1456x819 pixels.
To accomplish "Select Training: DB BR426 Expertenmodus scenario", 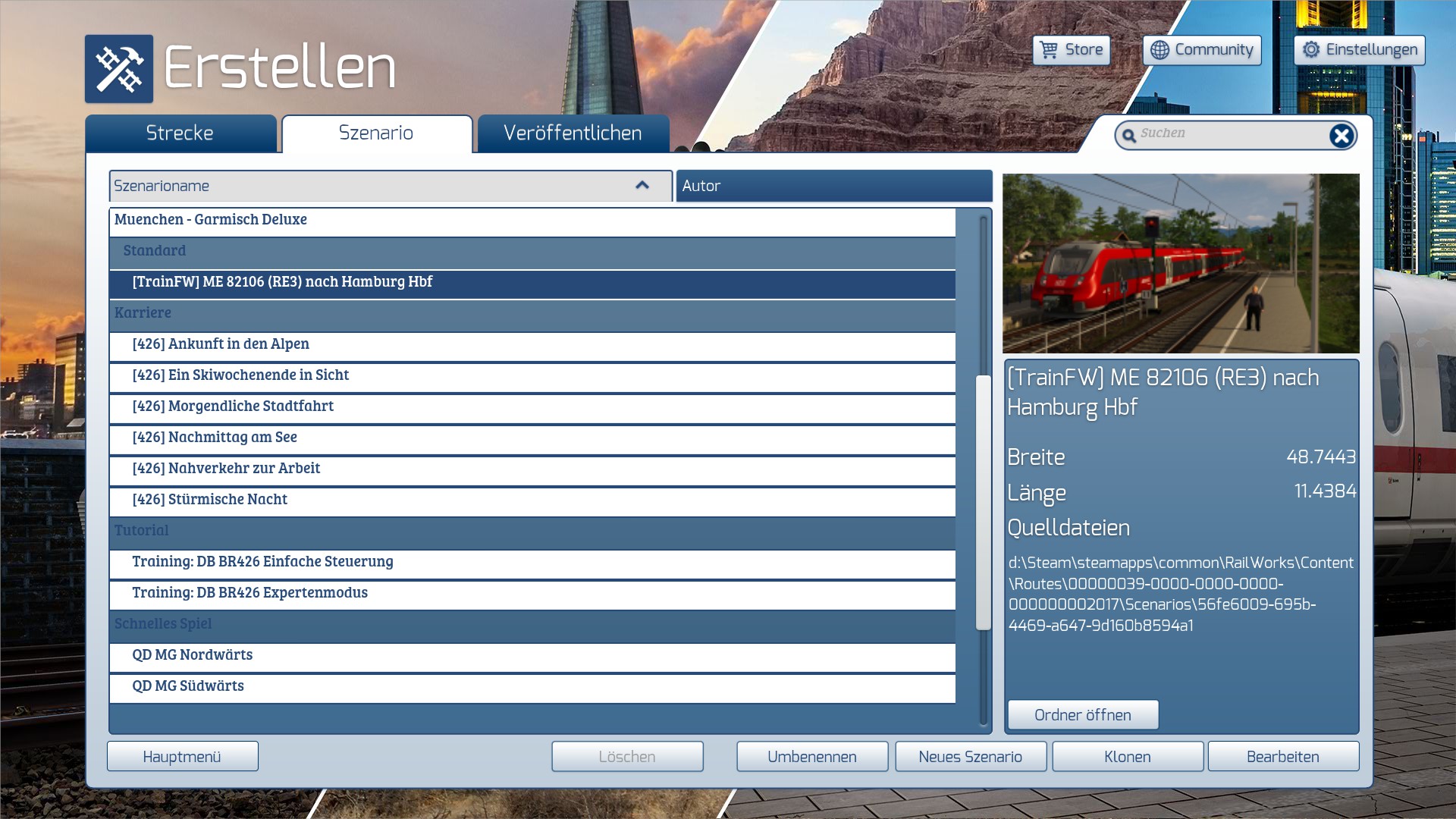I will coord(249,593).
